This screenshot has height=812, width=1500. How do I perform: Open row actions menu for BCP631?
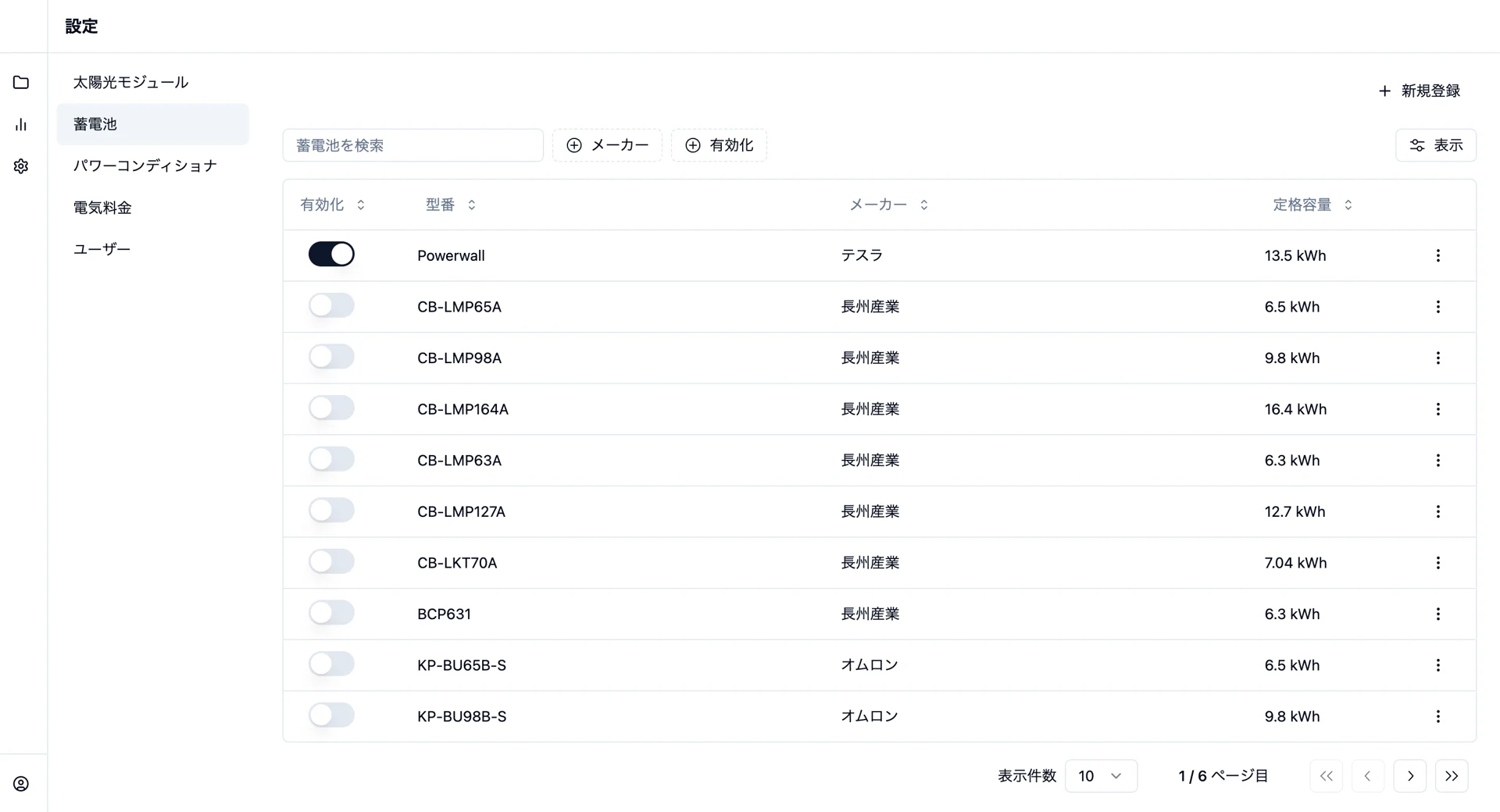tap(1437, 614)
